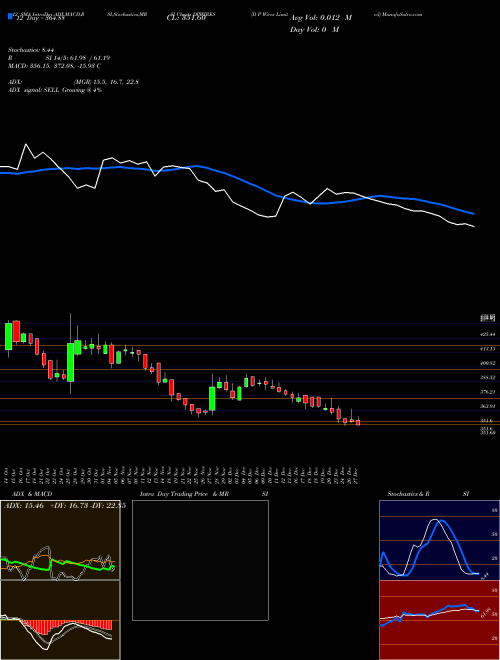Screen dimensions: 500x660
Task: Open the ADX indicator mini chart
Action: 60,540
